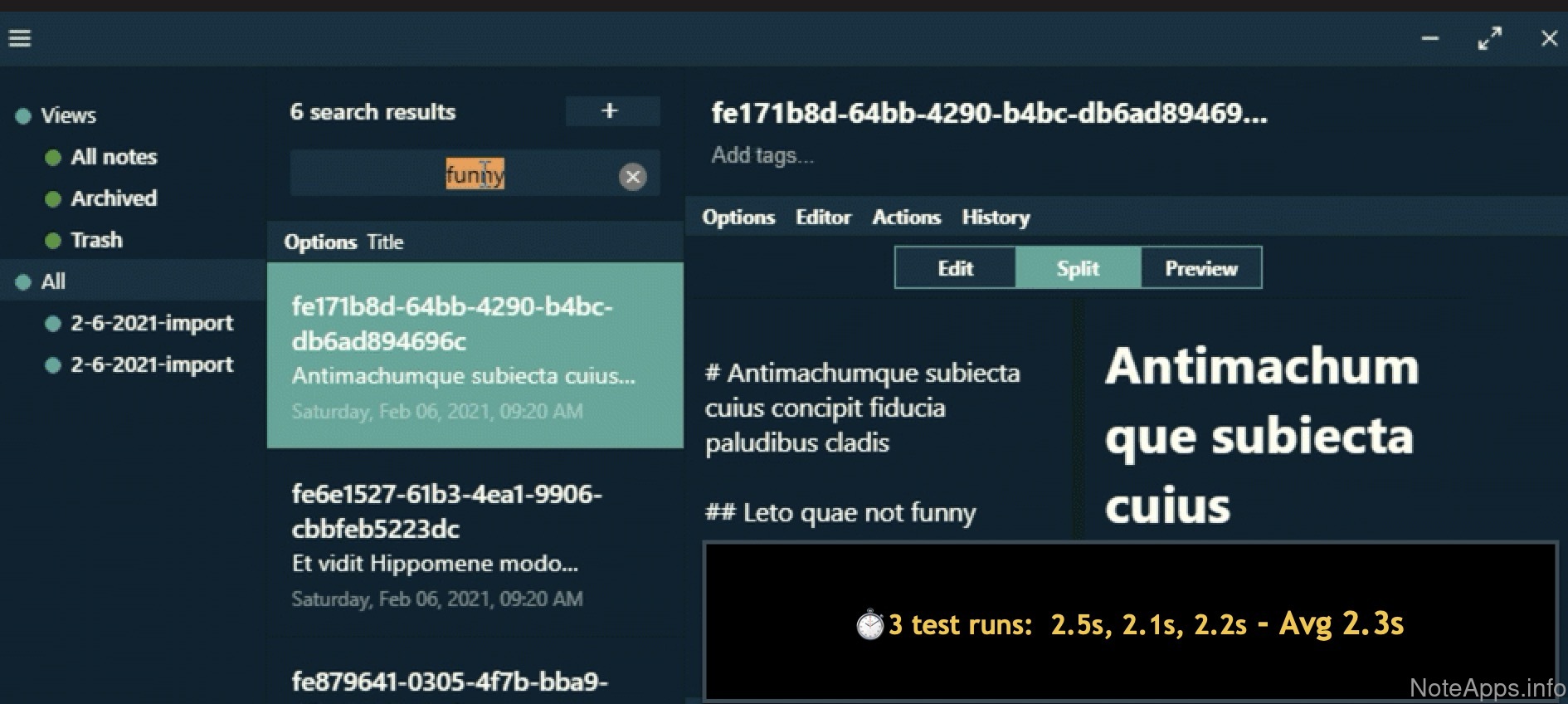Open the Actions menu
Screen dimensions: 1568x704
pos(906,218)
